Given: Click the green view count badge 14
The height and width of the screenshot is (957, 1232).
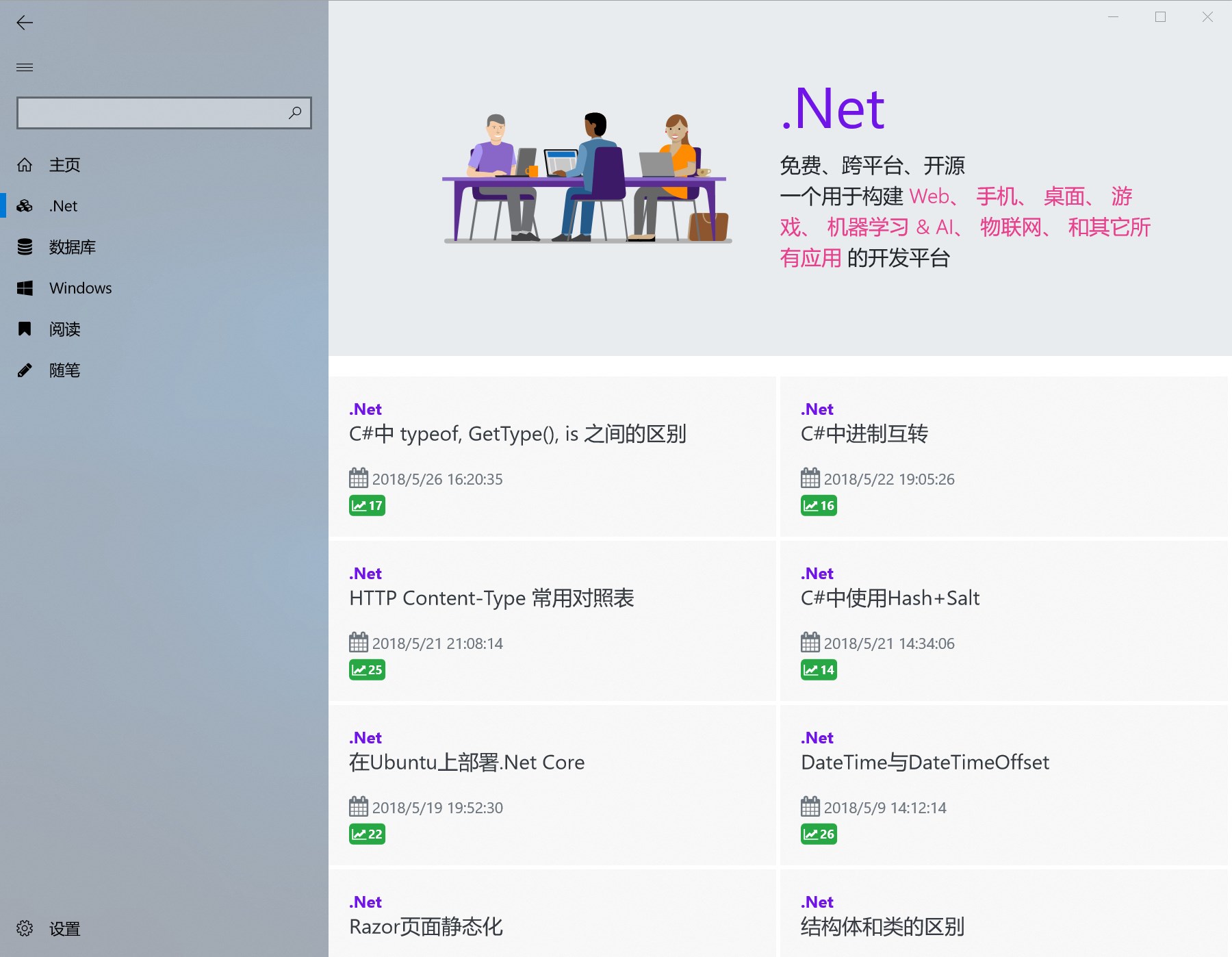Looking at the screenshot, I should point(819,670).
